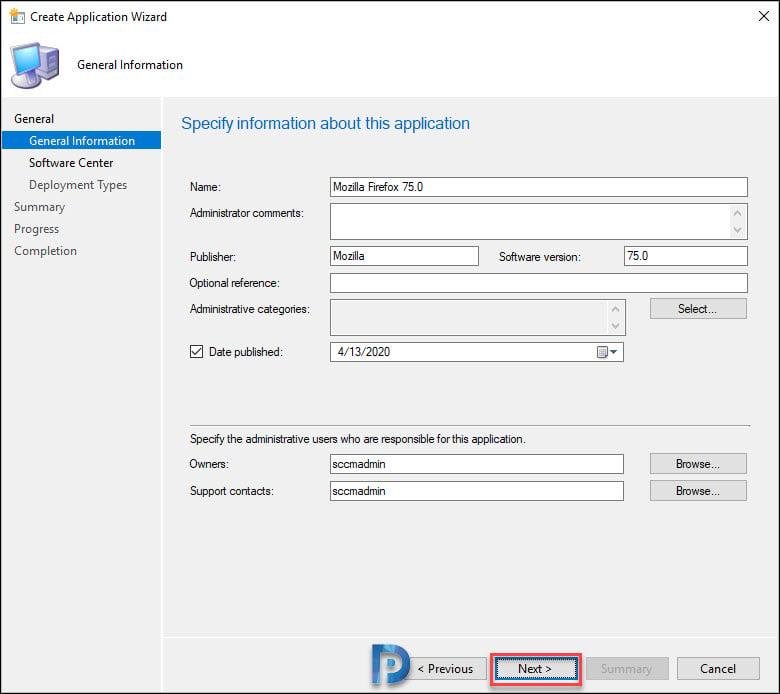Go to the Software Center page
The image size is (780, 694).
[x=71, y=163]
